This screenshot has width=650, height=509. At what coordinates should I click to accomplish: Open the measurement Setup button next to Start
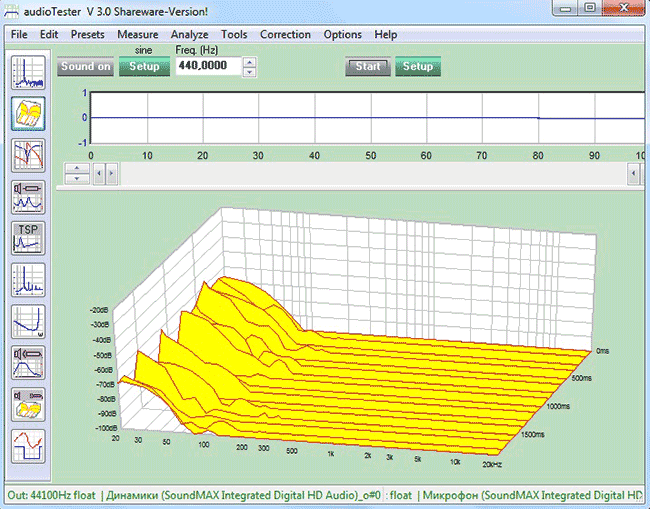pos(418,67)
